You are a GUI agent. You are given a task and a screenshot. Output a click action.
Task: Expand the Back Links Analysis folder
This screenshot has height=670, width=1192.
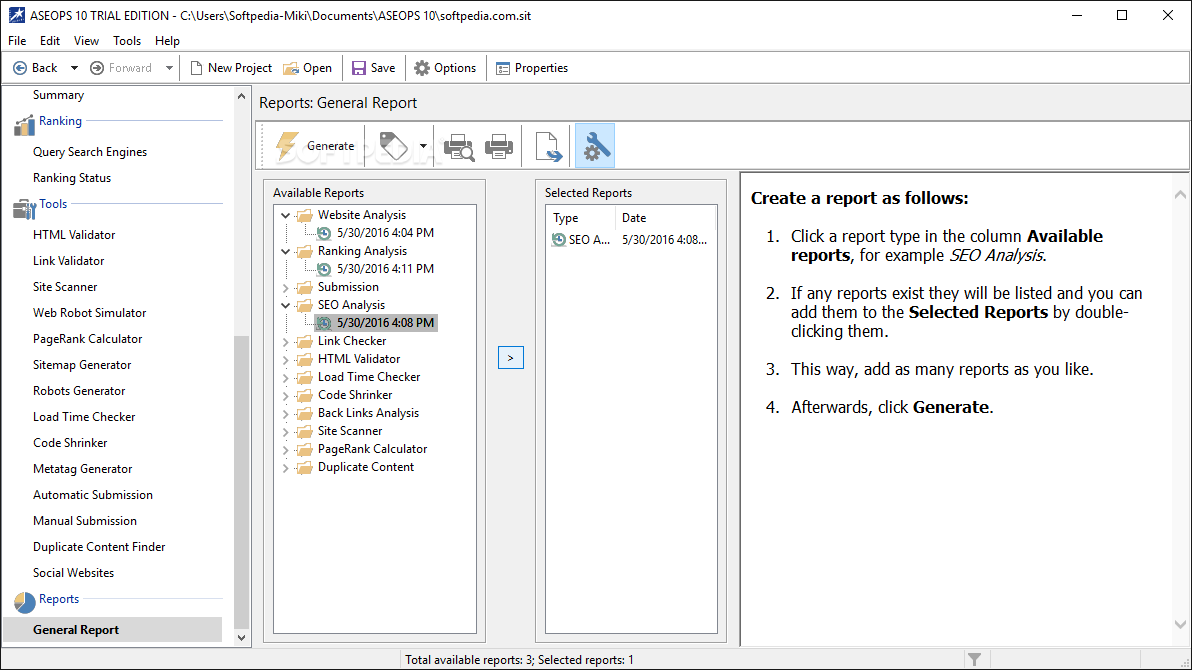tap(286, 413)
